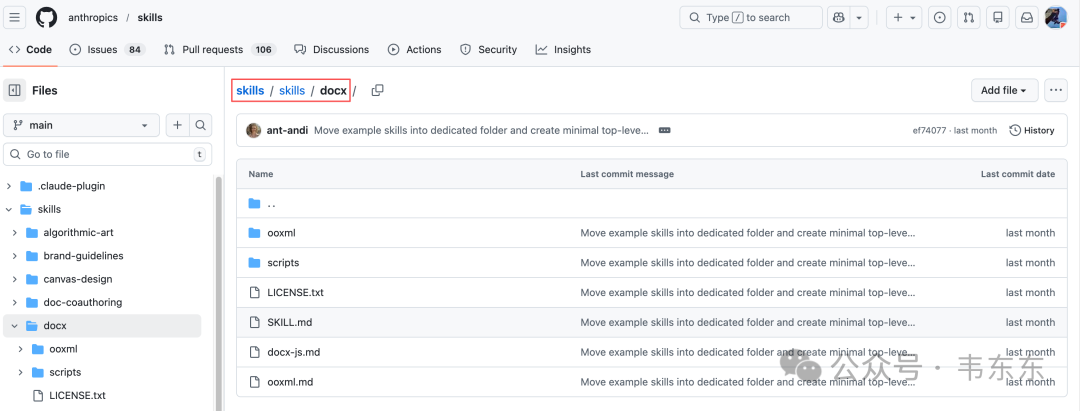The height and width of the screenshot is (411, 1080).
Task: Open commit message link on SKILL.md row
Action: [748, 322]
